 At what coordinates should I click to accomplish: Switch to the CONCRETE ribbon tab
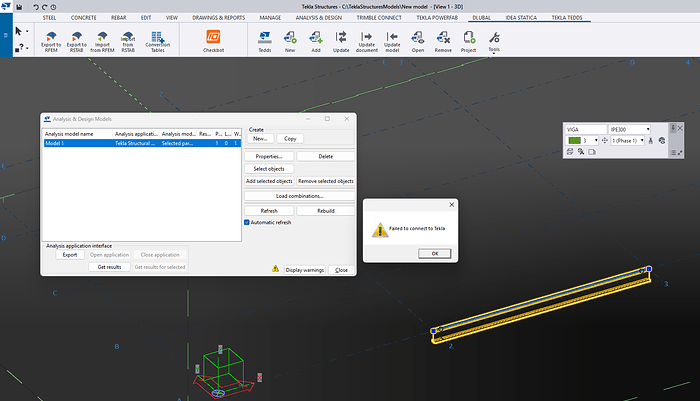click(x=83, y=18)
